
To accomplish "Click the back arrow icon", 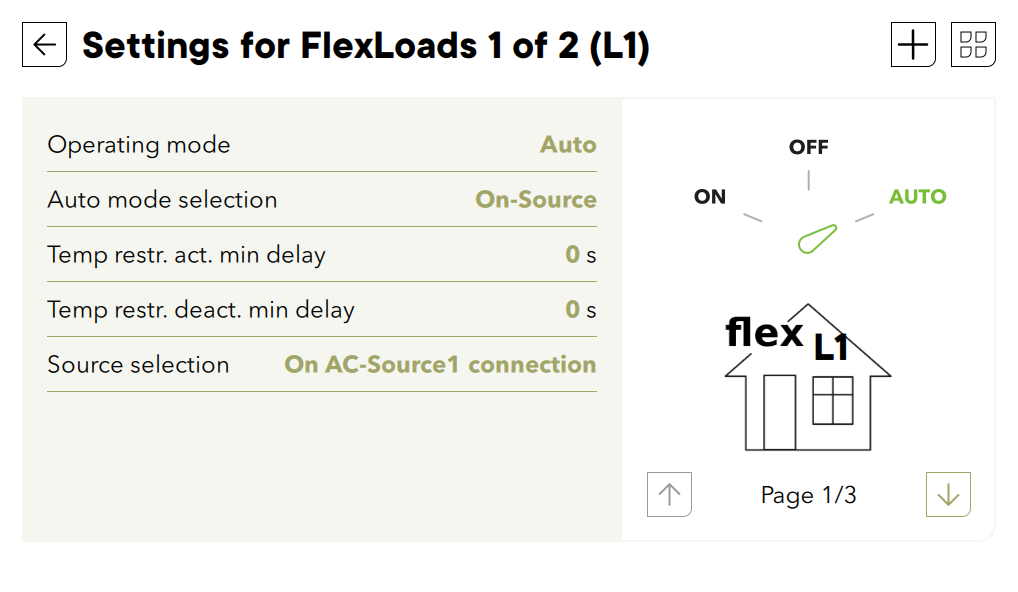I will click(x=44, y=45).
